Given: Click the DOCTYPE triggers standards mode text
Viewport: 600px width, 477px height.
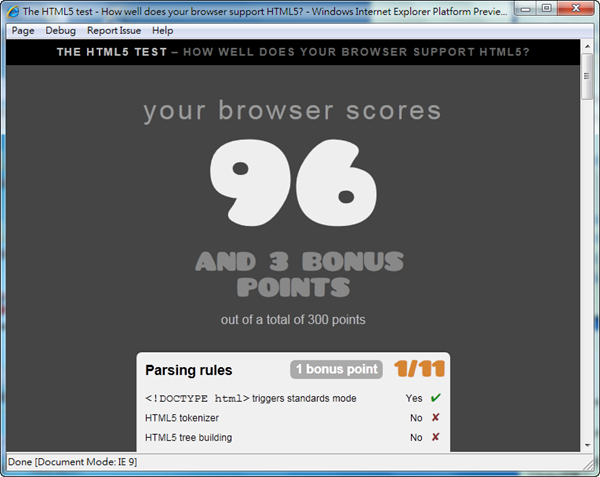Looking at the screenshot, I should point(251,398).
